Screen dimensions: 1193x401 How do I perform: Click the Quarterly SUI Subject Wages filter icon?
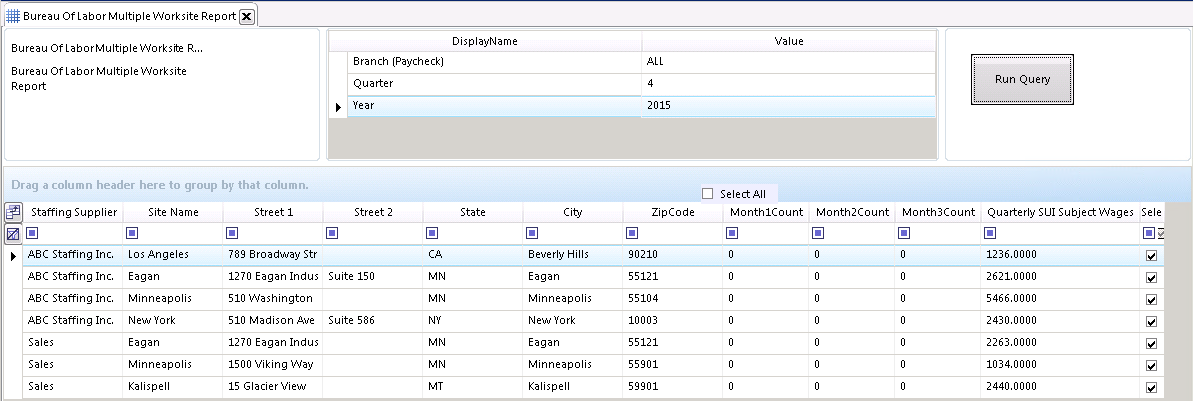pyautogui.click(x=990, y=233)
